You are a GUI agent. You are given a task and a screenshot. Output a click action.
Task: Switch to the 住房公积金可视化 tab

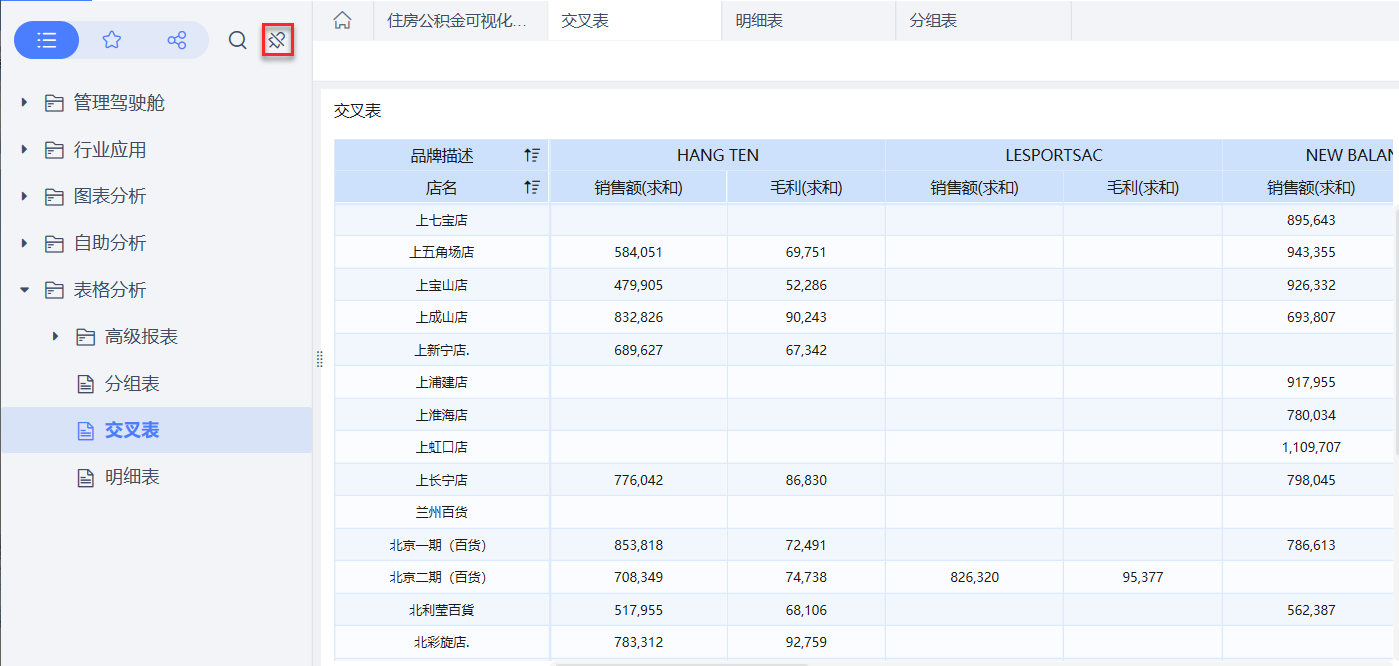(x=461, y=20)
